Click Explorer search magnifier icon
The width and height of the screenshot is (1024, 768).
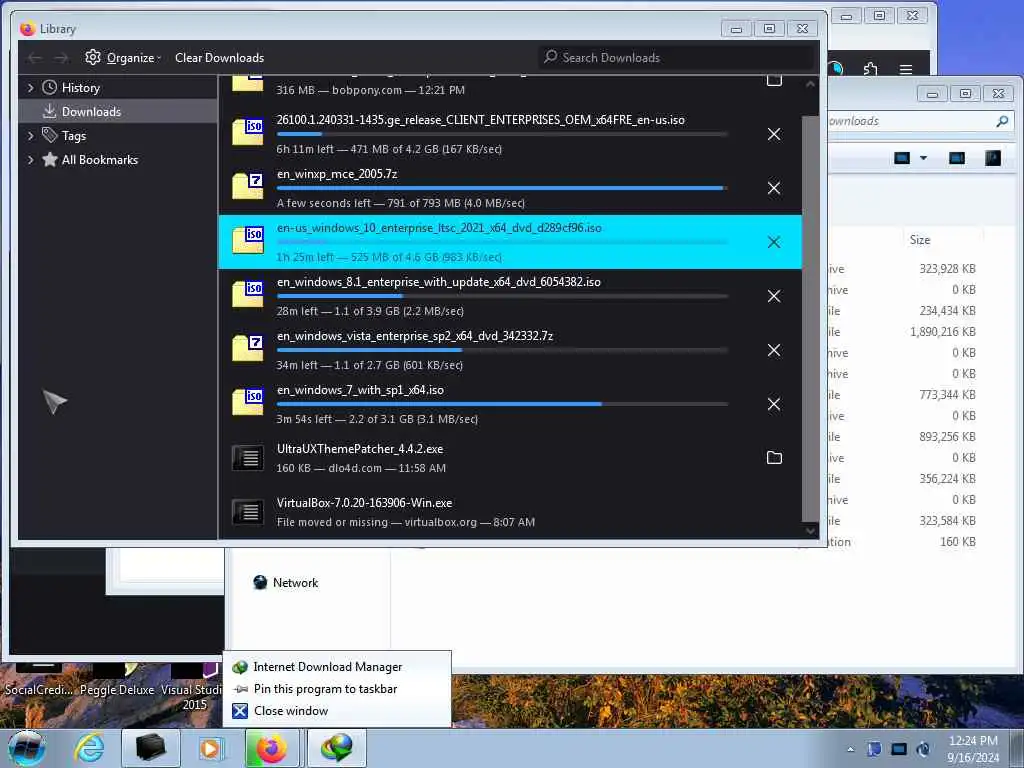pyautogui.click(x=1002, y=121)
